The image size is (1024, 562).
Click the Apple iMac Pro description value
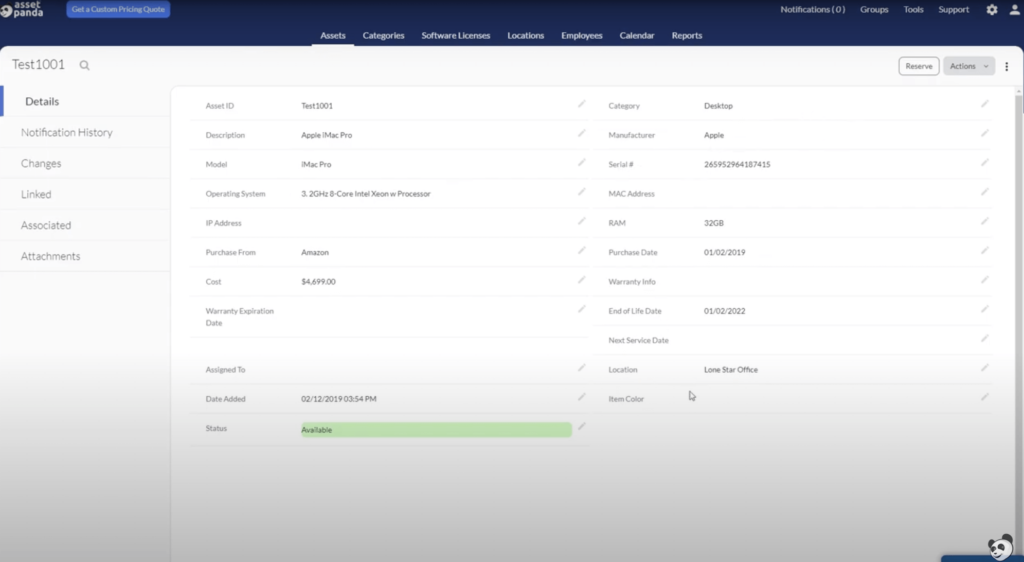[327, 135]
